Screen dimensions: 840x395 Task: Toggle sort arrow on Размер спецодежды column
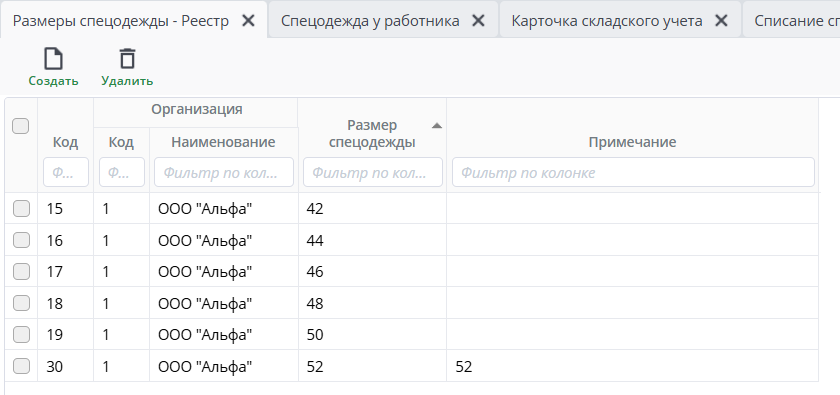point(437,126)
